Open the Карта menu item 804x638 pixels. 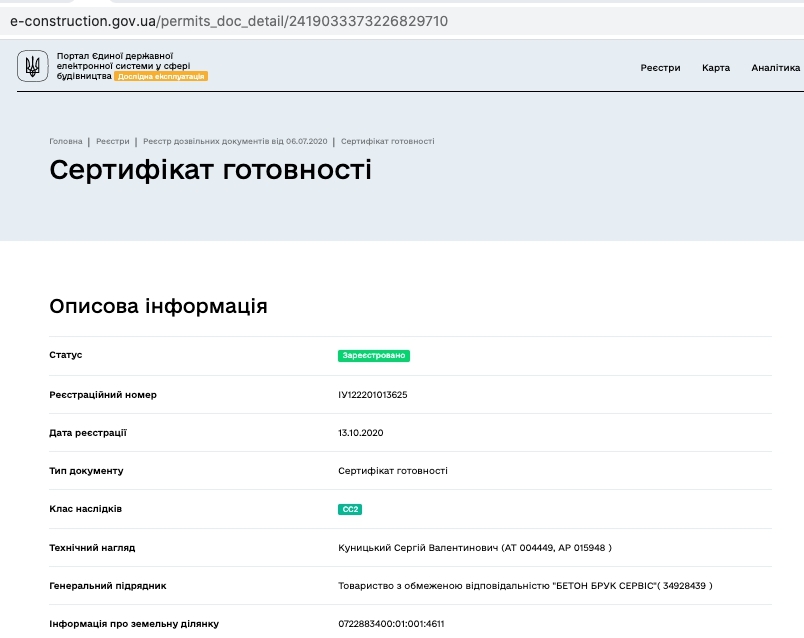[x=716, y=68]
